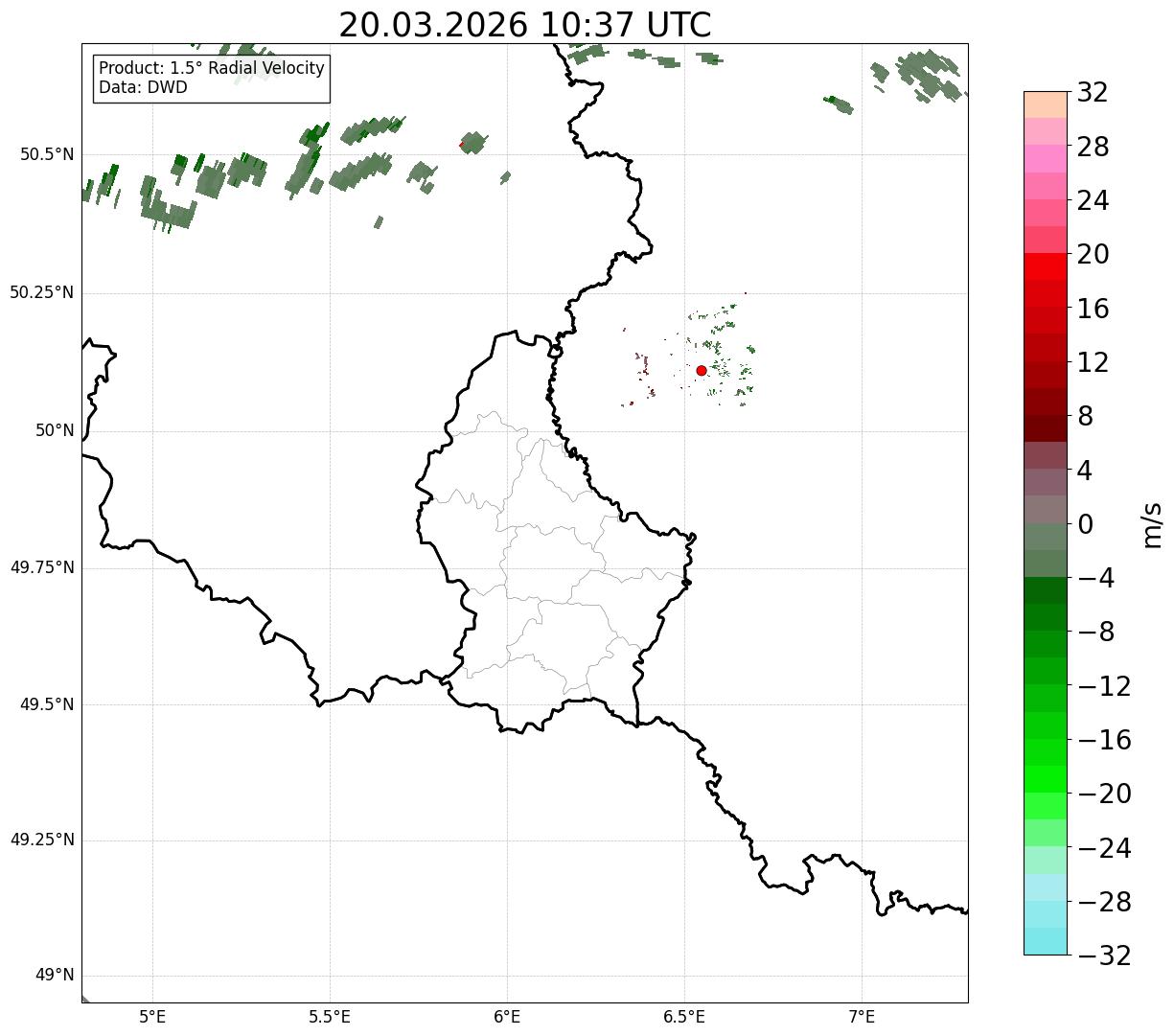
Task: Click the plot title 20.03.2026 10:37 UTC
Action: click(x=525, y=25)
